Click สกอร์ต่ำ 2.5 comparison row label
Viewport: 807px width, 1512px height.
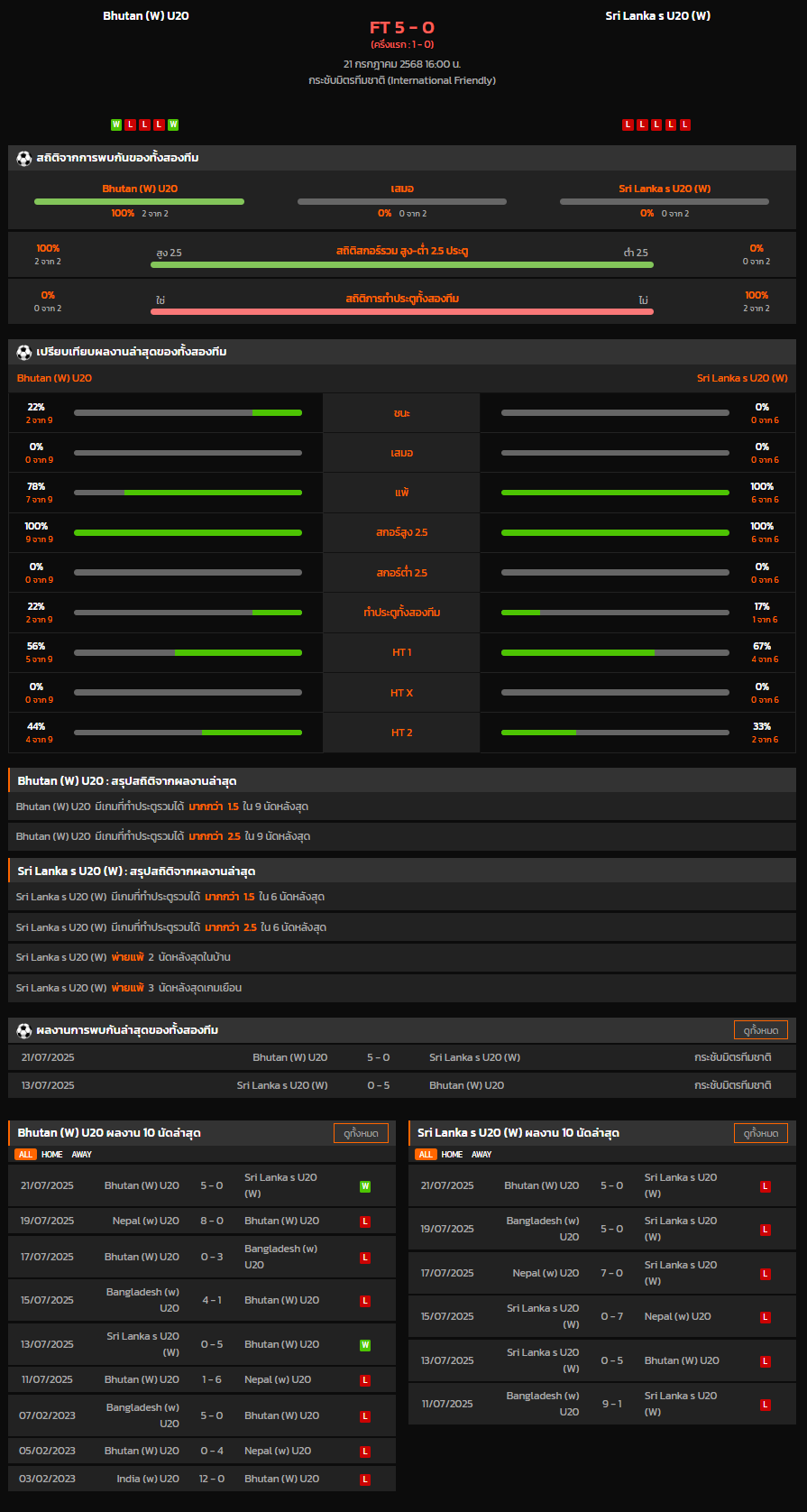402,573
